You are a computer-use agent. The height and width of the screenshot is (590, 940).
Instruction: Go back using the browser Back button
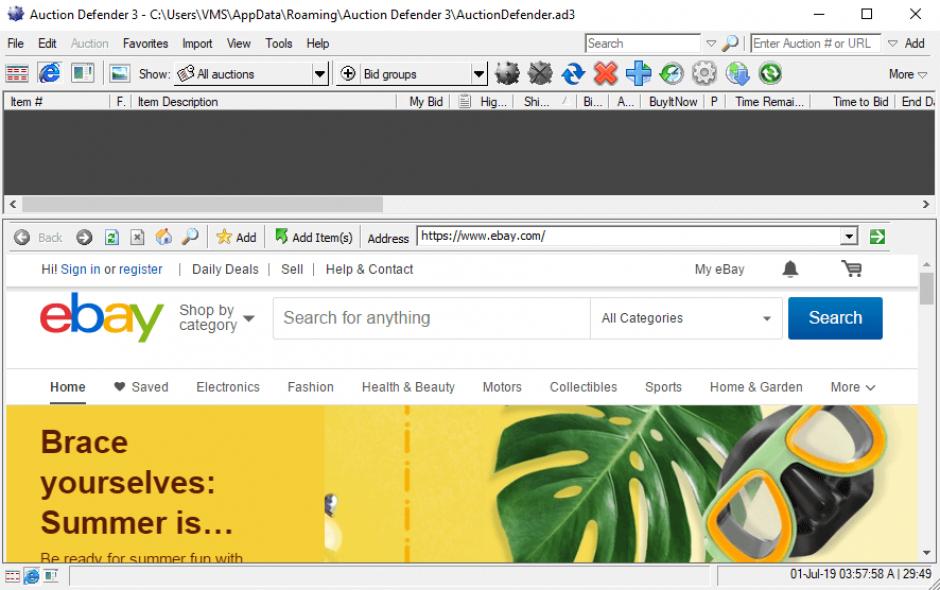click(38, 237)
